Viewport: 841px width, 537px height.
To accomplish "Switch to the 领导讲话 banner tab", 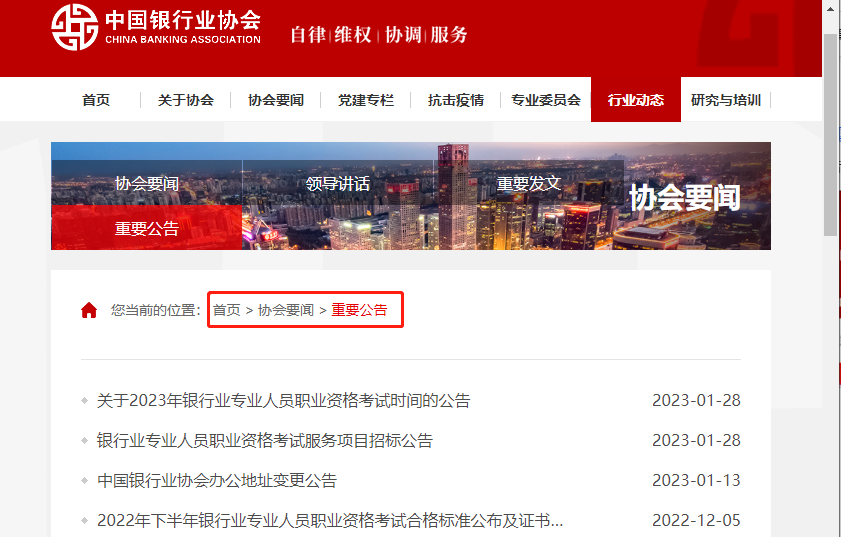I will coord(338,184).
